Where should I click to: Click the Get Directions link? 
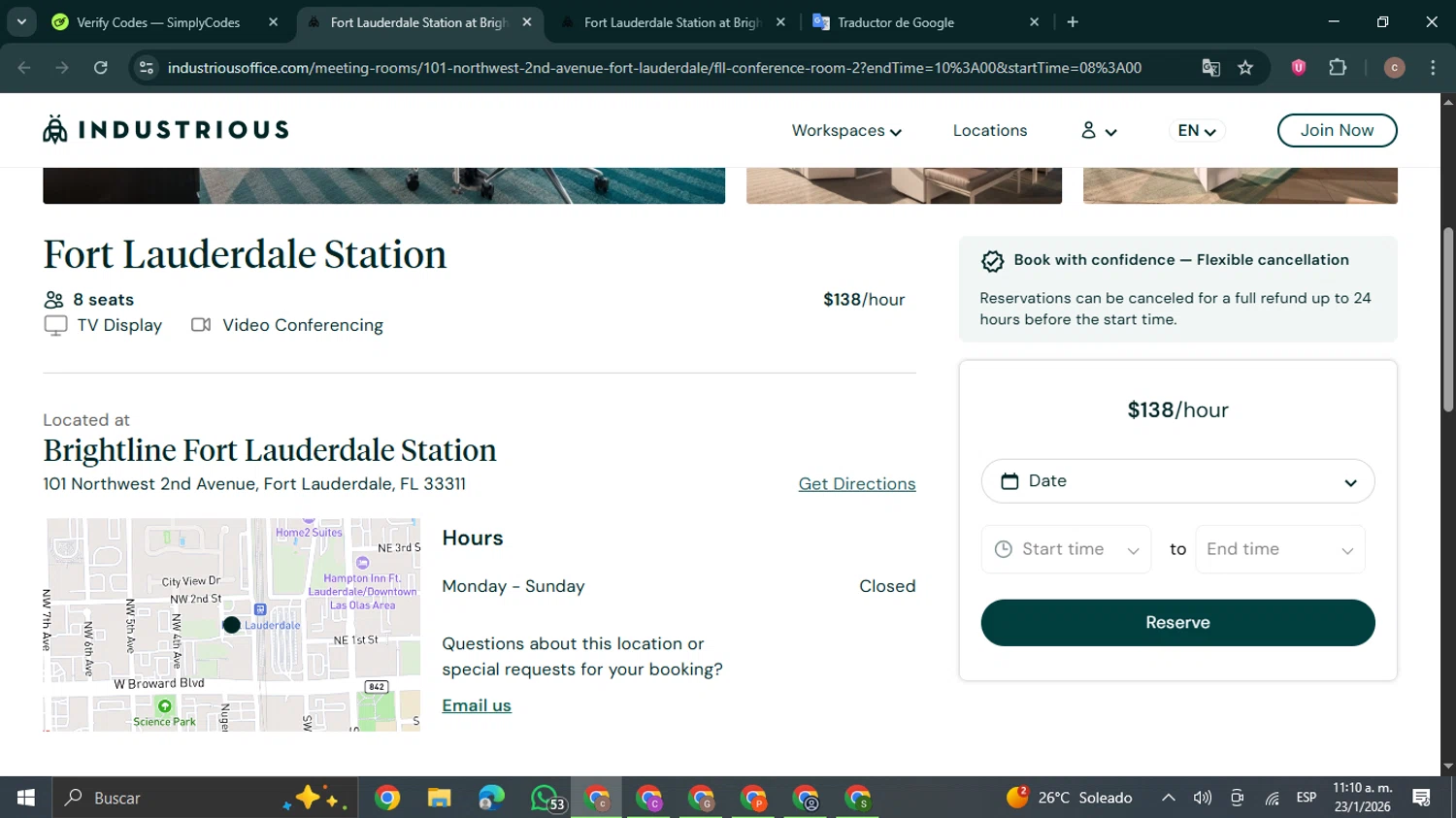coord(857,483)
